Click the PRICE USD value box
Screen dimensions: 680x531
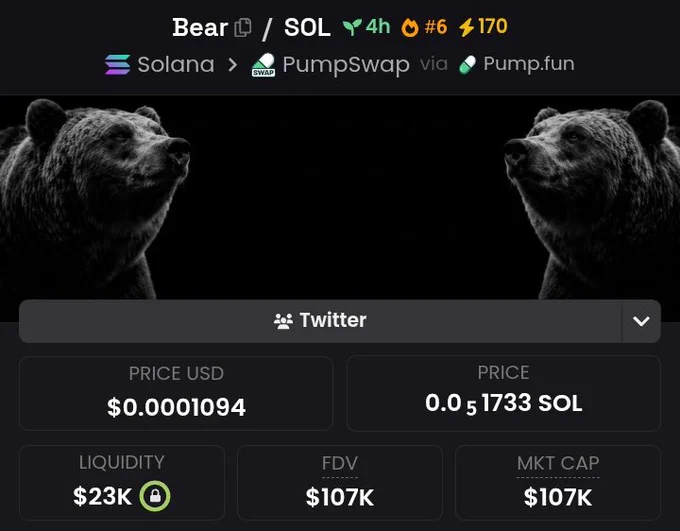(176, 393)
